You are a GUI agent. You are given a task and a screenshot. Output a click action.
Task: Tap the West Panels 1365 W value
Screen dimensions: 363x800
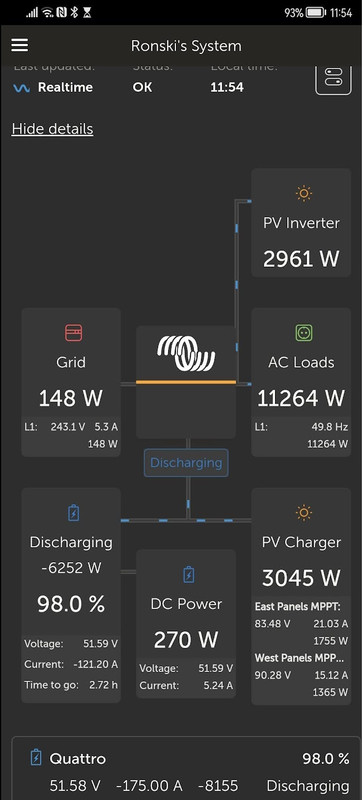point(331,692)
